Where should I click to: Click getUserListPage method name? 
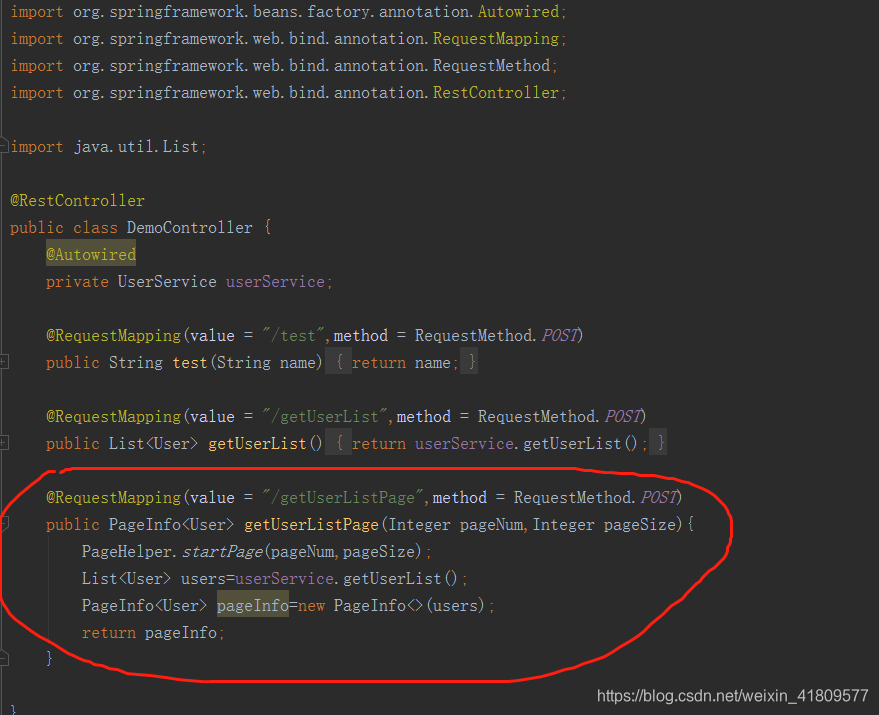tap(312, 525)
